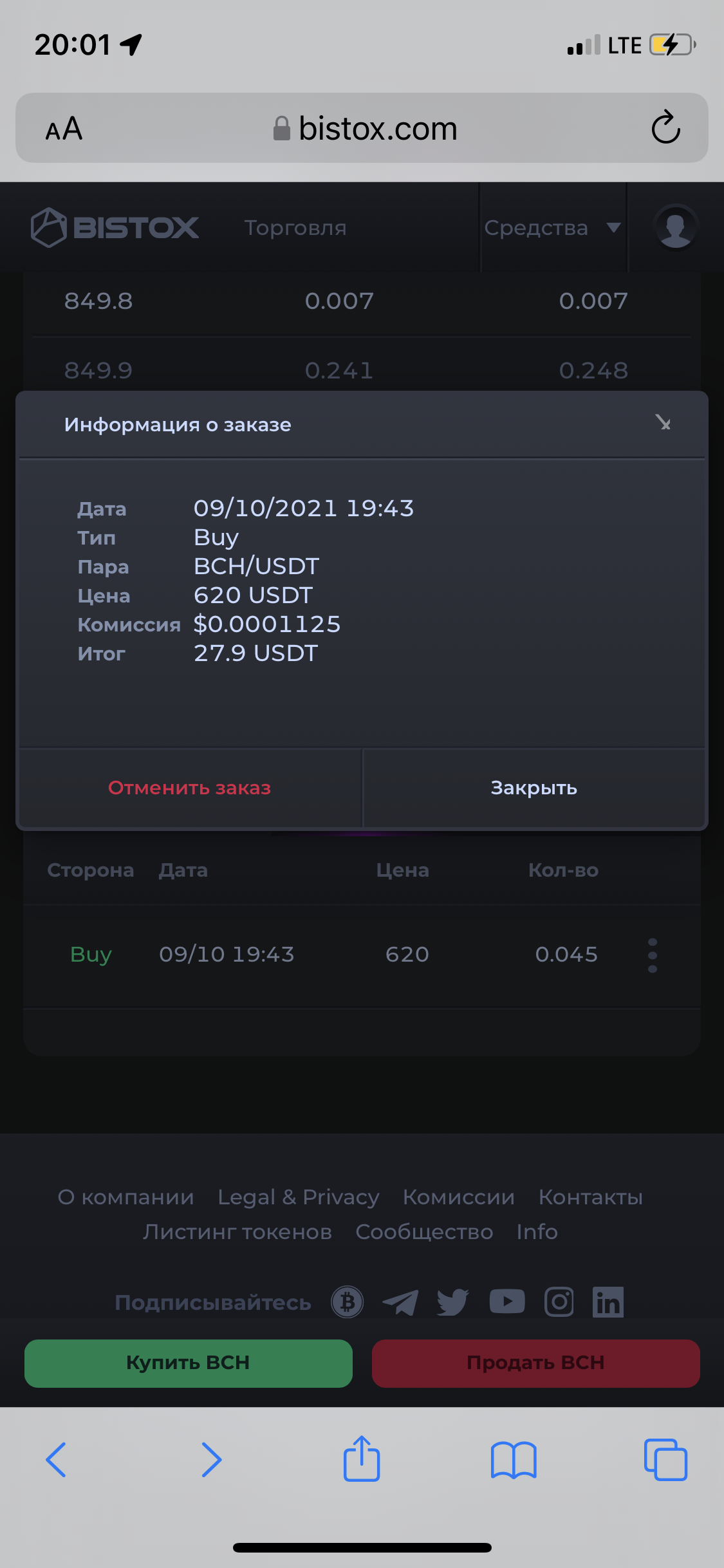This screenshot has height=1568, width=724.
Task: Open the Twitter social link
Action: 453,1302
